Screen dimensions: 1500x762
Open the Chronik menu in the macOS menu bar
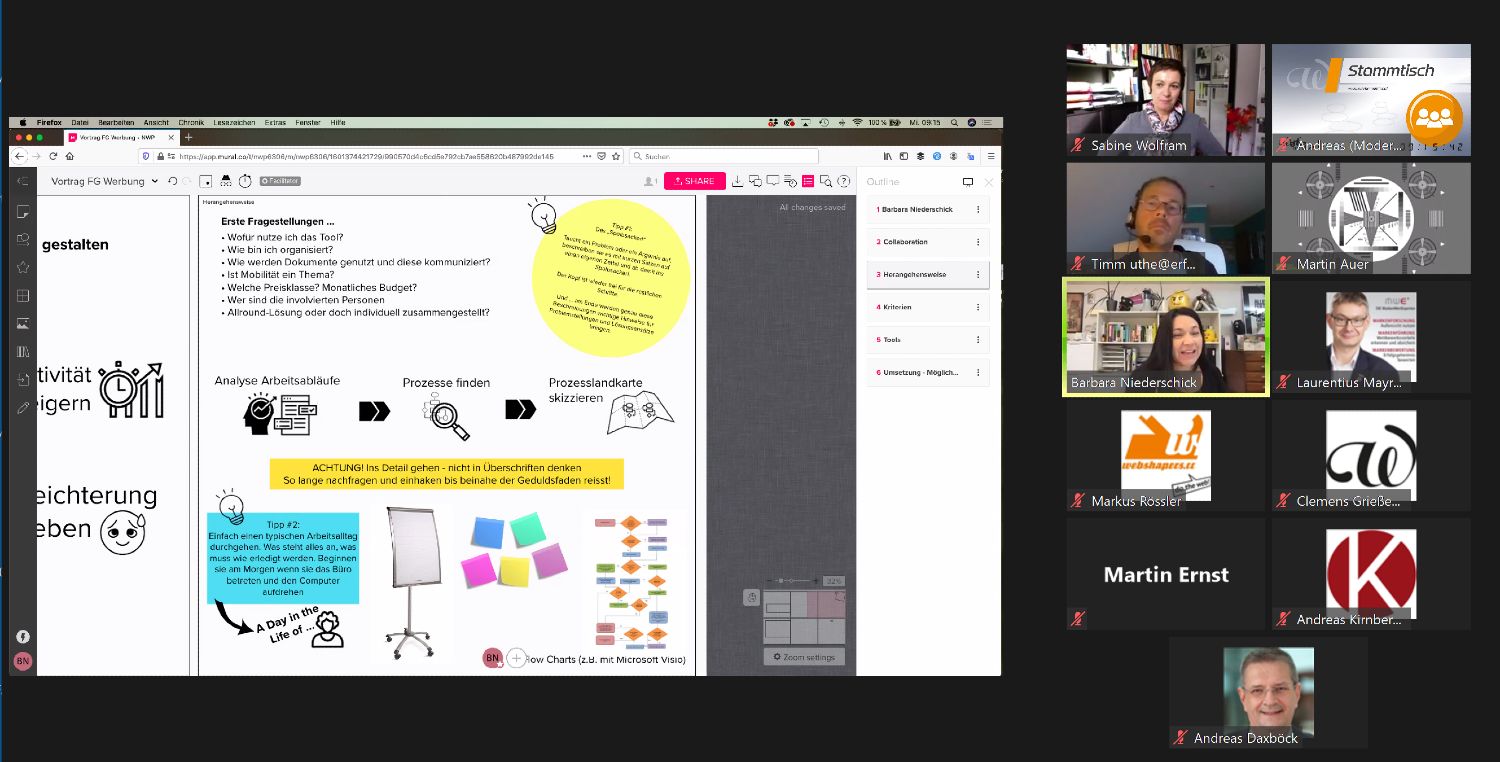pos(190,121)
